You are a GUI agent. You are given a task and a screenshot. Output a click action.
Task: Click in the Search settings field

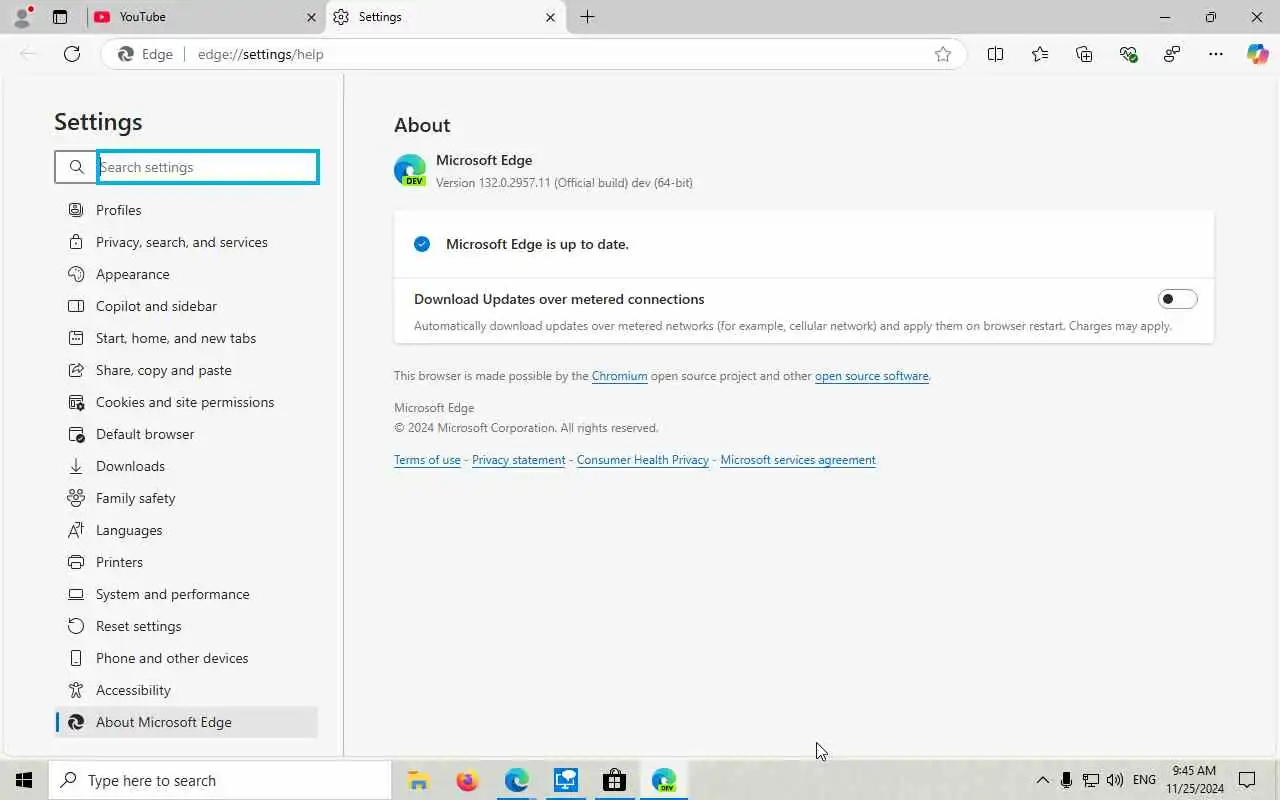click(x=208, y=167)
